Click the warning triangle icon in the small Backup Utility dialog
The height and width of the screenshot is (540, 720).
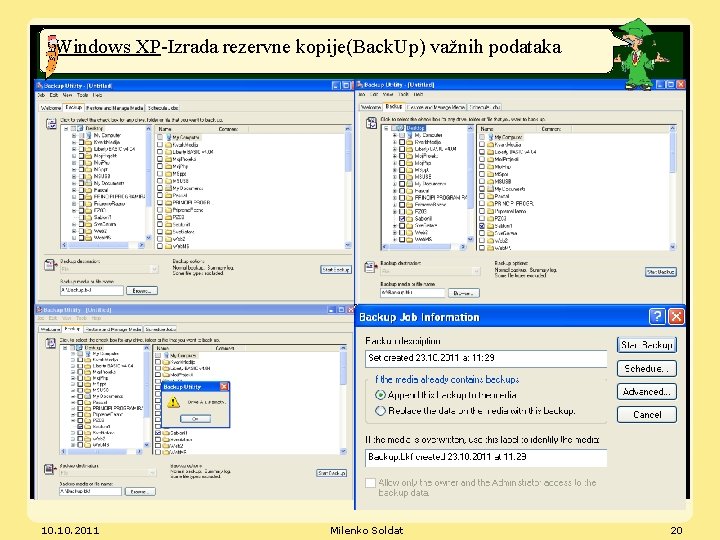coord(173,403)
